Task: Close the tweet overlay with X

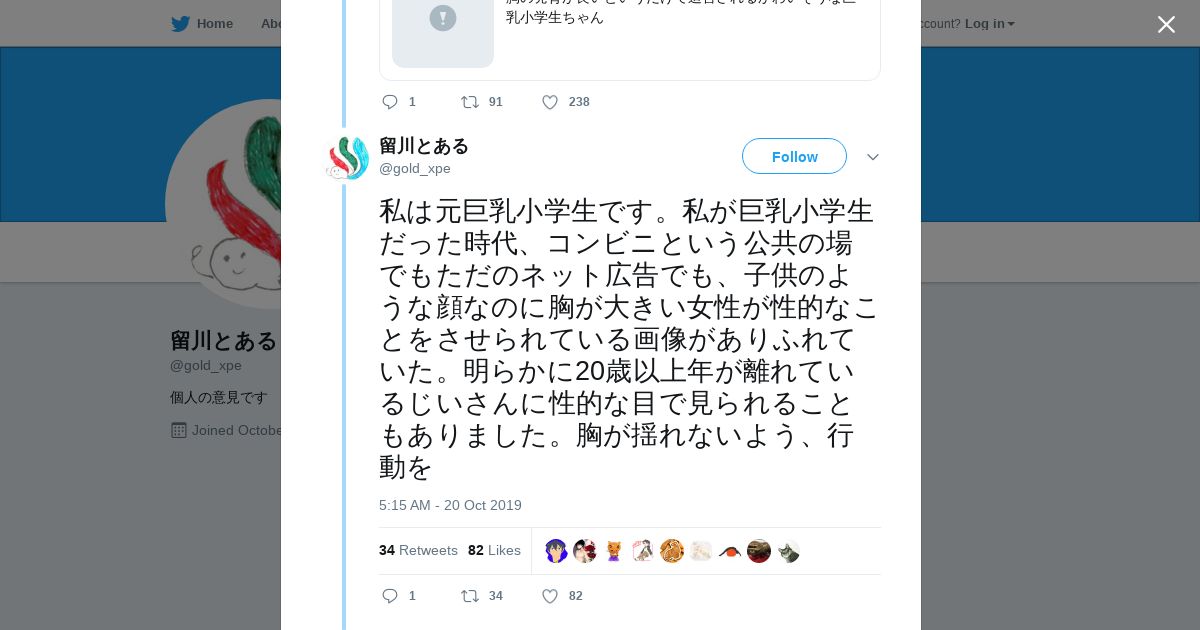Action: [1166, 24]
